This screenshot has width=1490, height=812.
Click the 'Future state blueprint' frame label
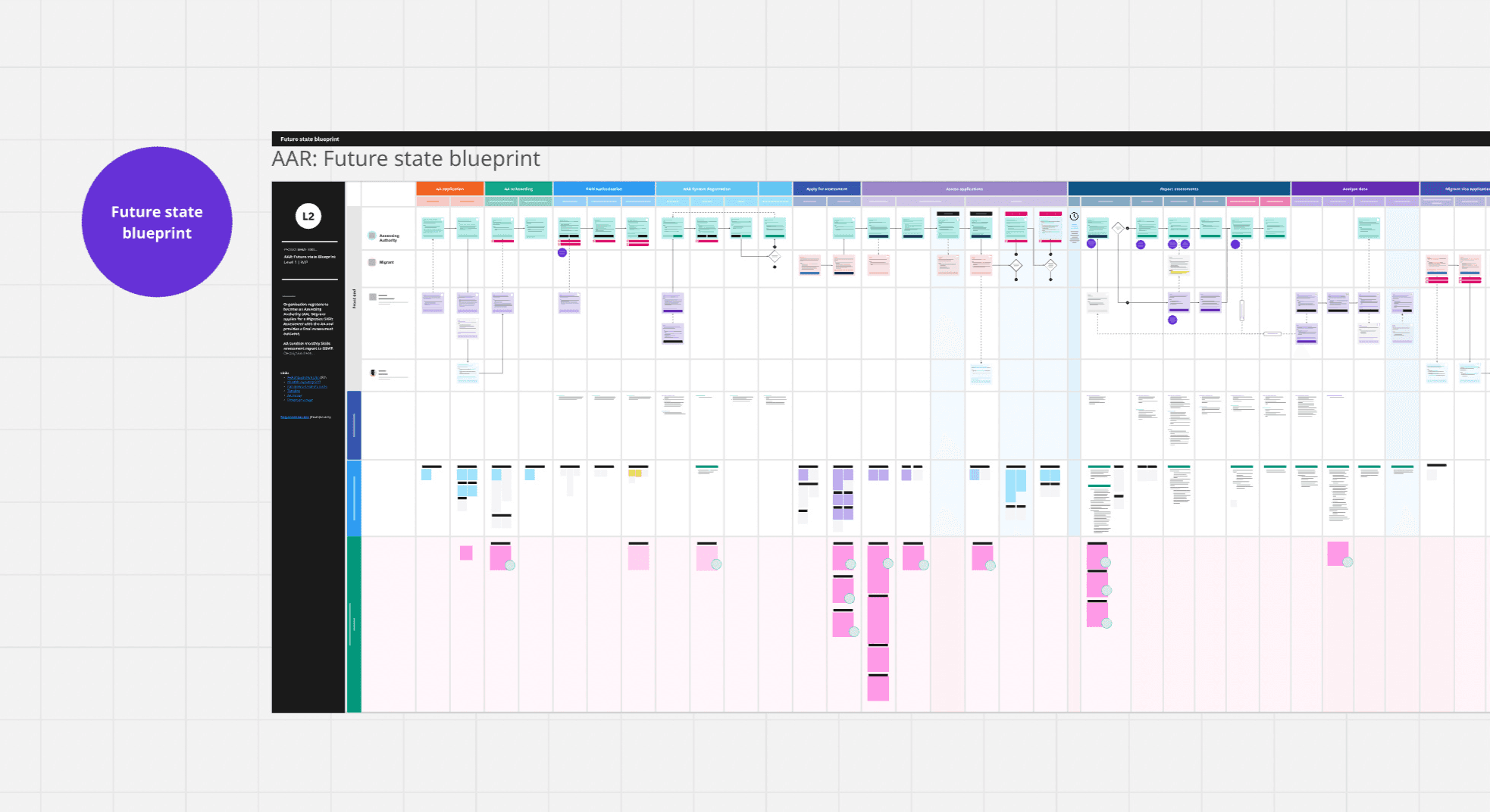(x=310, y=139)
